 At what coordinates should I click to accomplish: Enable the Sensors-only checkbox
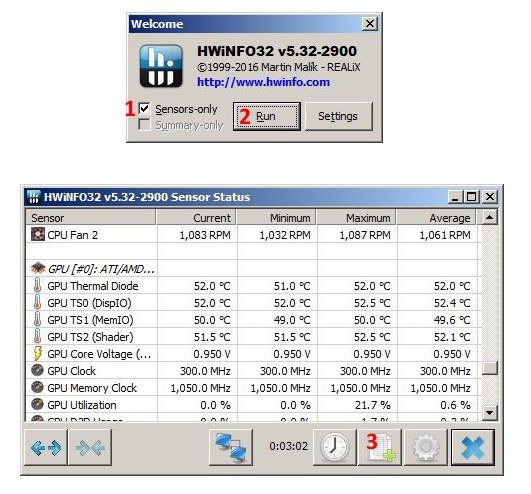(145, 109)
